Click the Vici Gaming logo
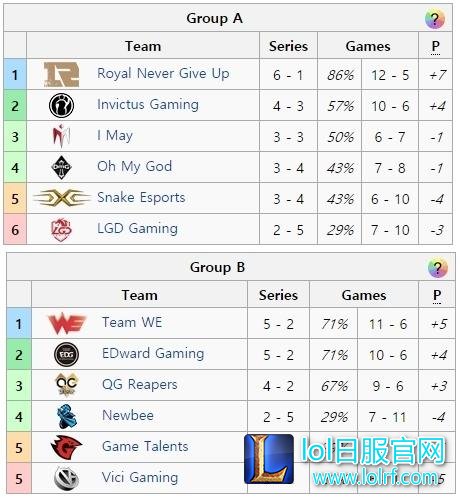Screen dimensions: 460x498 coord(67,478)
